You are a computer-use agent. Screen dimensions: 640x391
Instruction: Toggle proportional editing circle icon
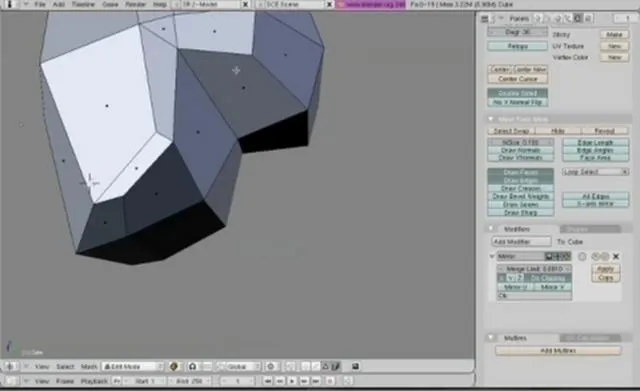(x=270, y=367)
